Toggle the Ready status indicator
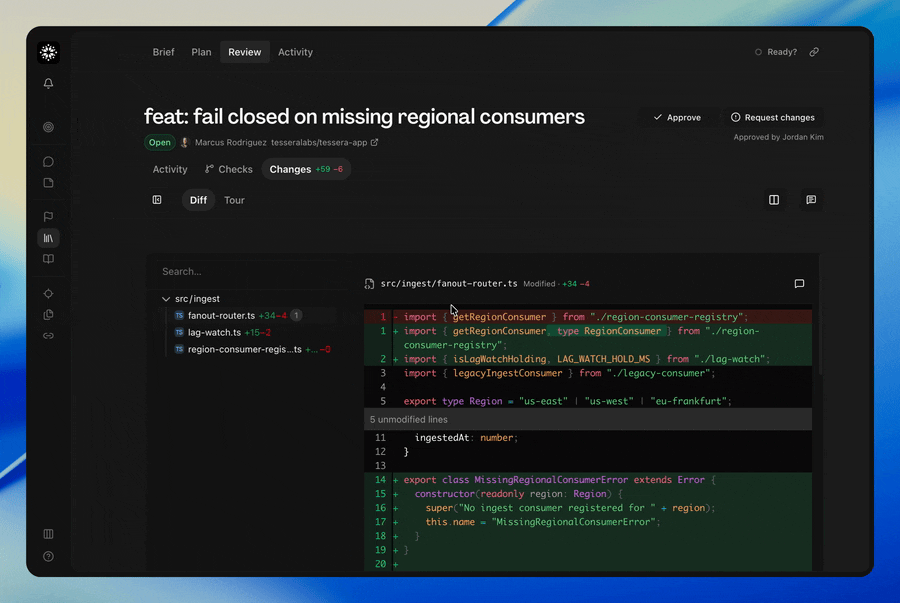900x603 pixels. coord(775,52)
